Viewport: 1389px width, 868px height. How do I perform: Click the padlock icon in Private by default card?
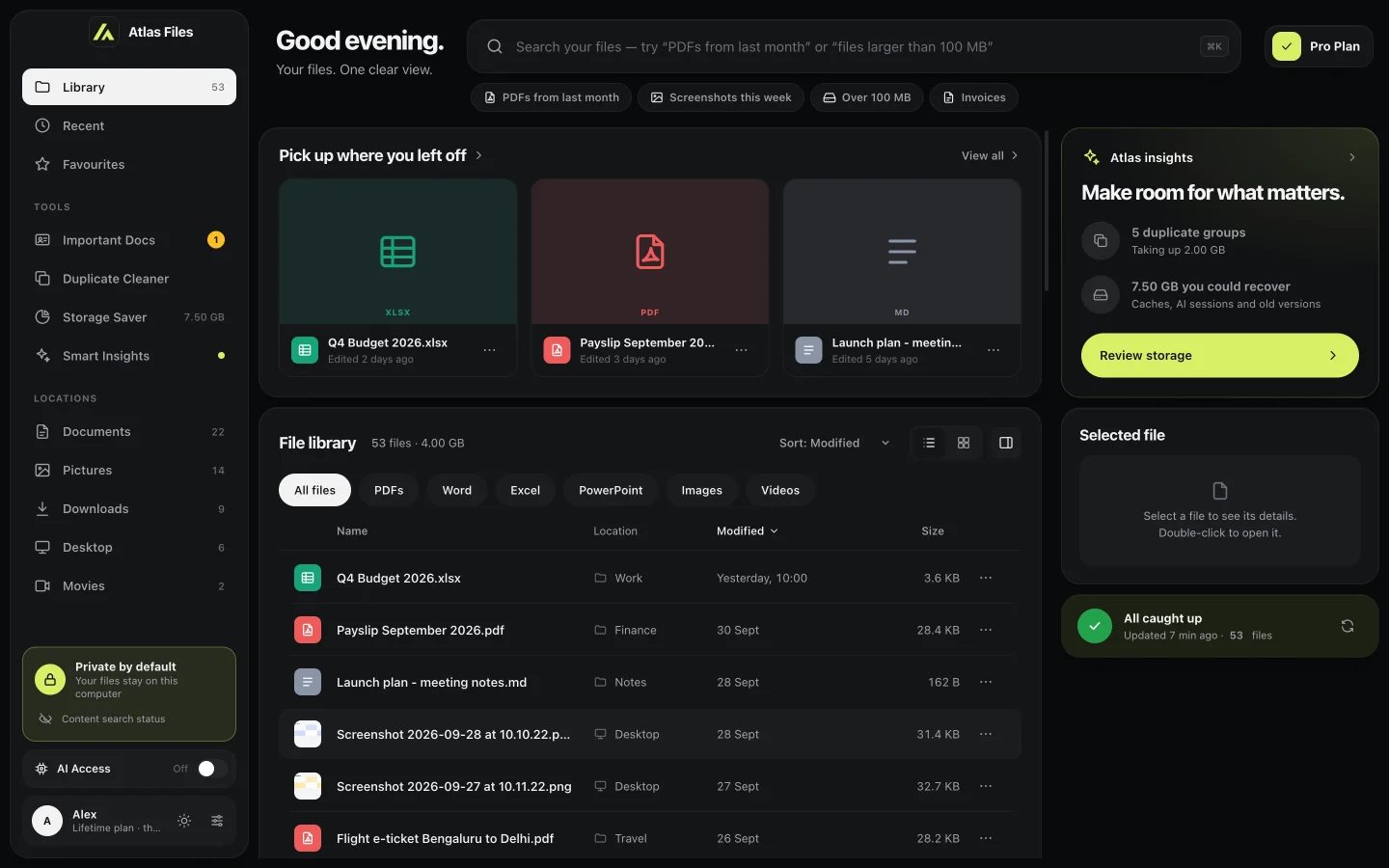pyautogui.click(x=50, y=680)
